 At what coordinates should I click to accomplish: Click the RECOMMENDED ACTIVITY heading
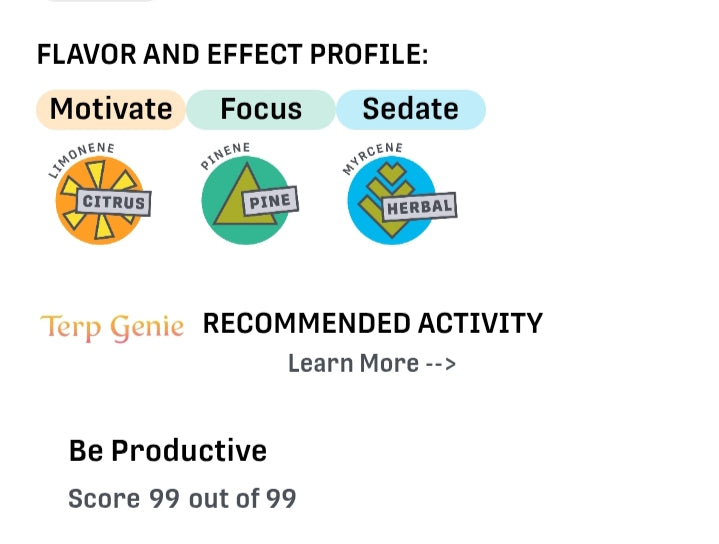pos(372,324)
